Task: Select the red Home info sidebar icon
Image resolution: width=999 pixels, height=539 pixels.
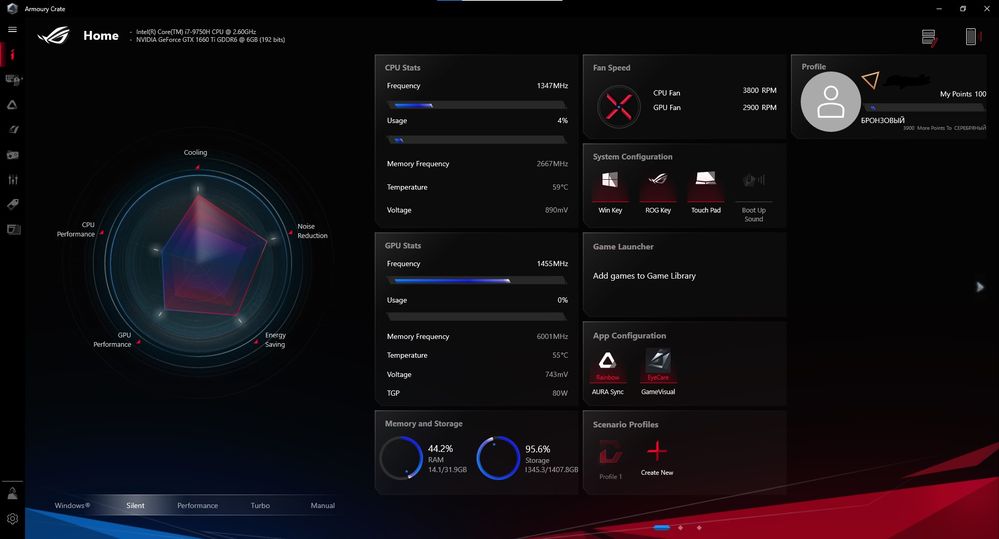Action: tap(12, 55)
